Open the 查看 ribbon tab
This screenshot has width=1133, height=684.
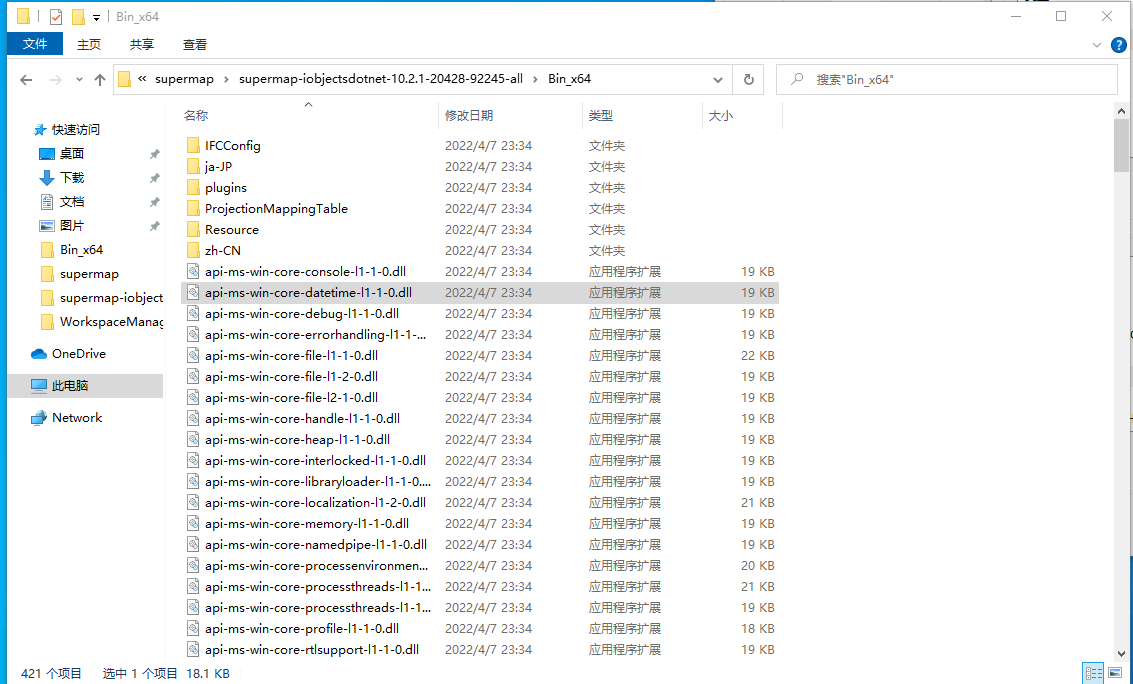(195, 44)
